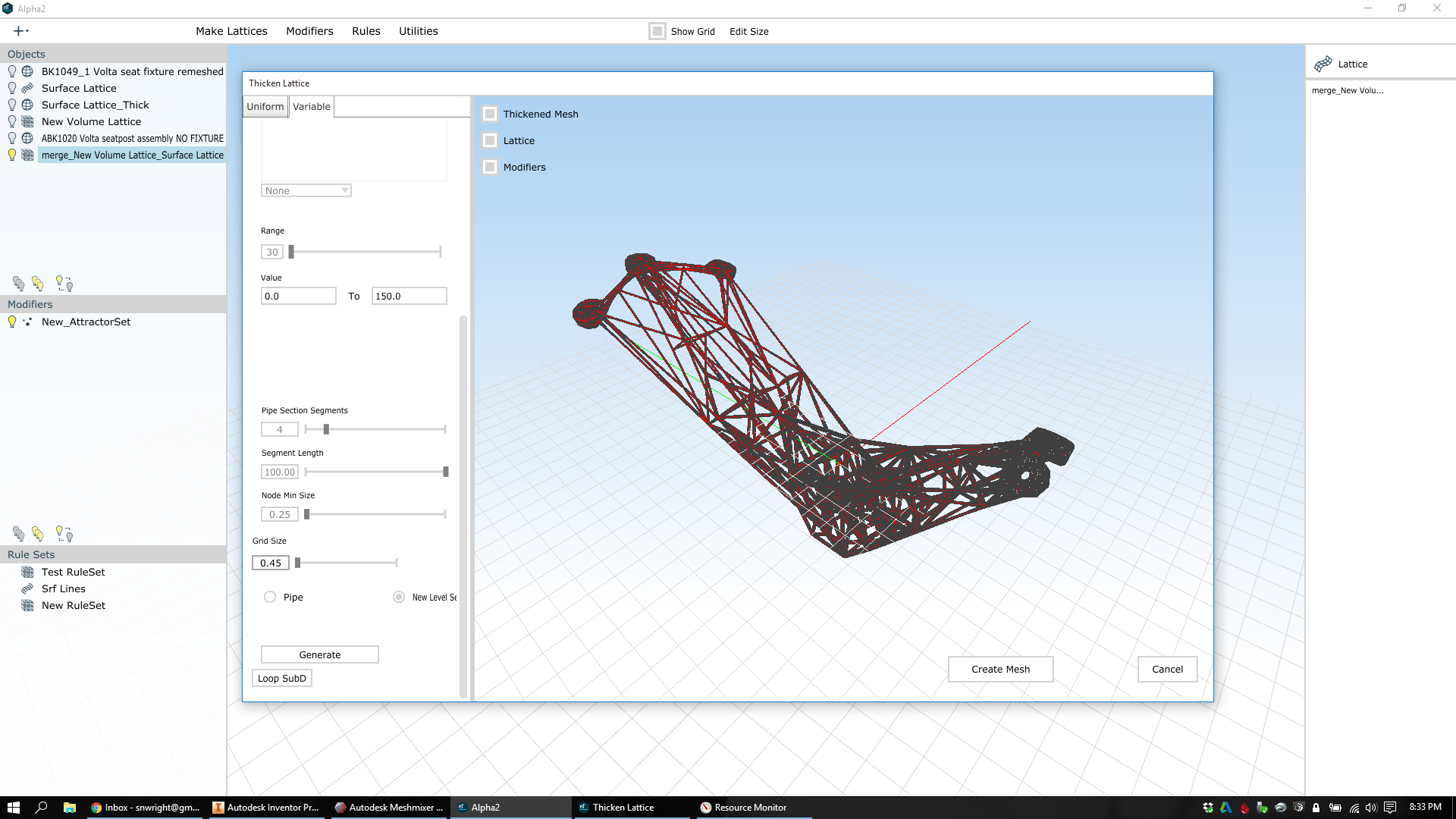Click Grid Size input 0.45
Viewport: 1456px width, 819px height.
click(271, 563)
